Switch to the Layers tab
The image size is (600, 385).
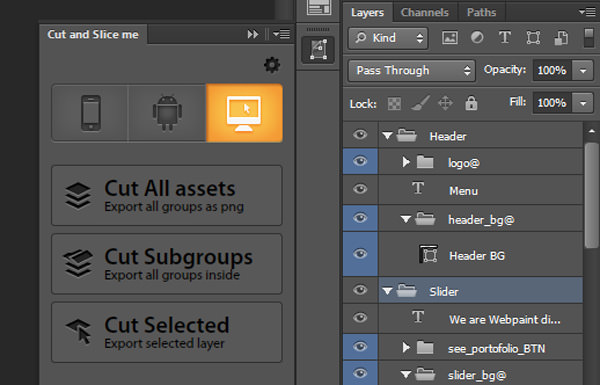367,13
